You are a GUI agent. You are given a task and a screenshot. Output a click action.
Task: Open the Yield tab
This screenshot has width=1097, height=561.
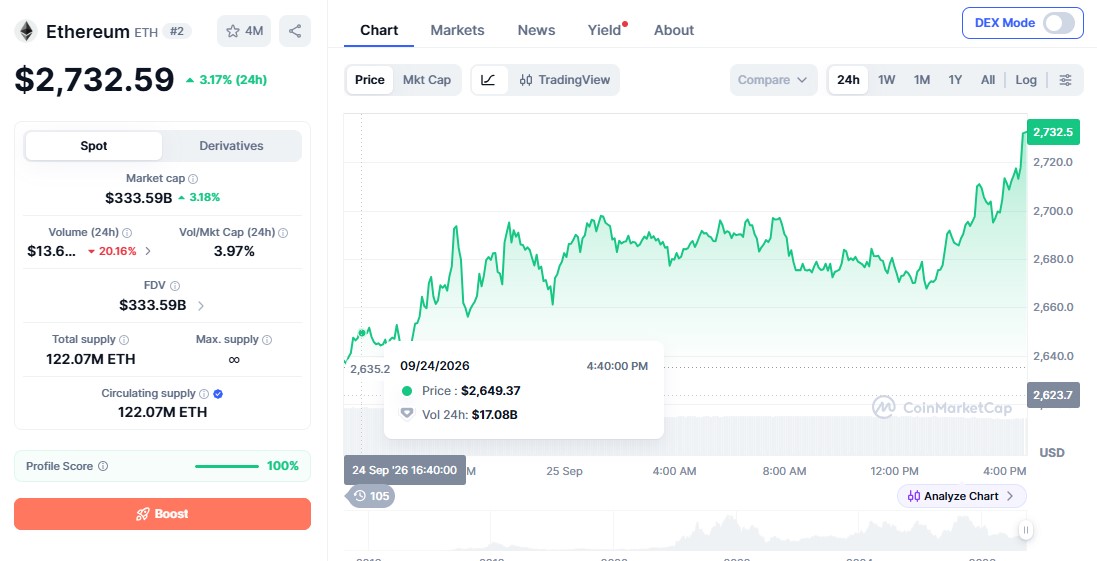pos(604,30)
